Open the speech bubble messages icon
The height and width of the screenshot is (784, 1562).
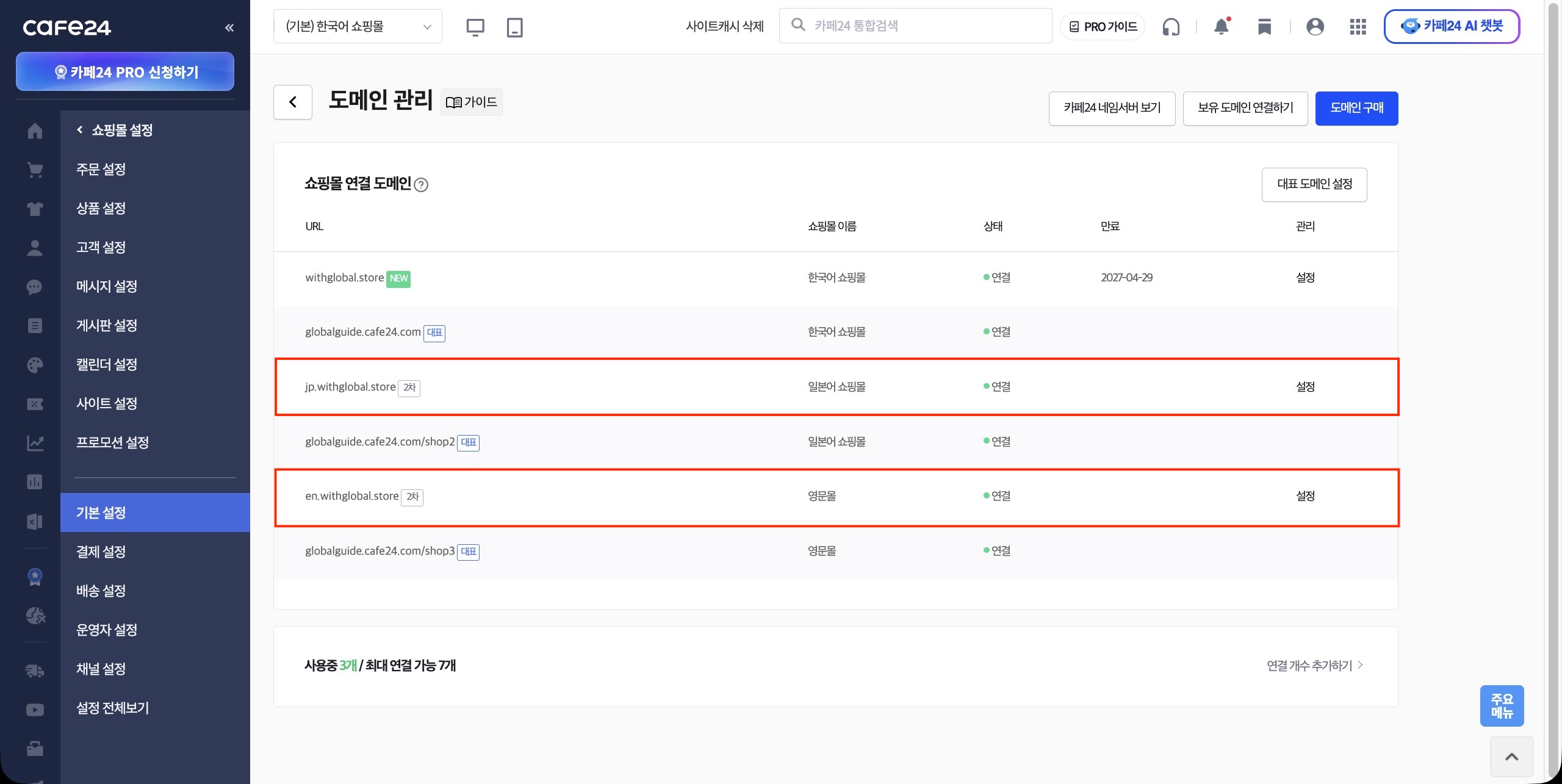click(35, 287)
